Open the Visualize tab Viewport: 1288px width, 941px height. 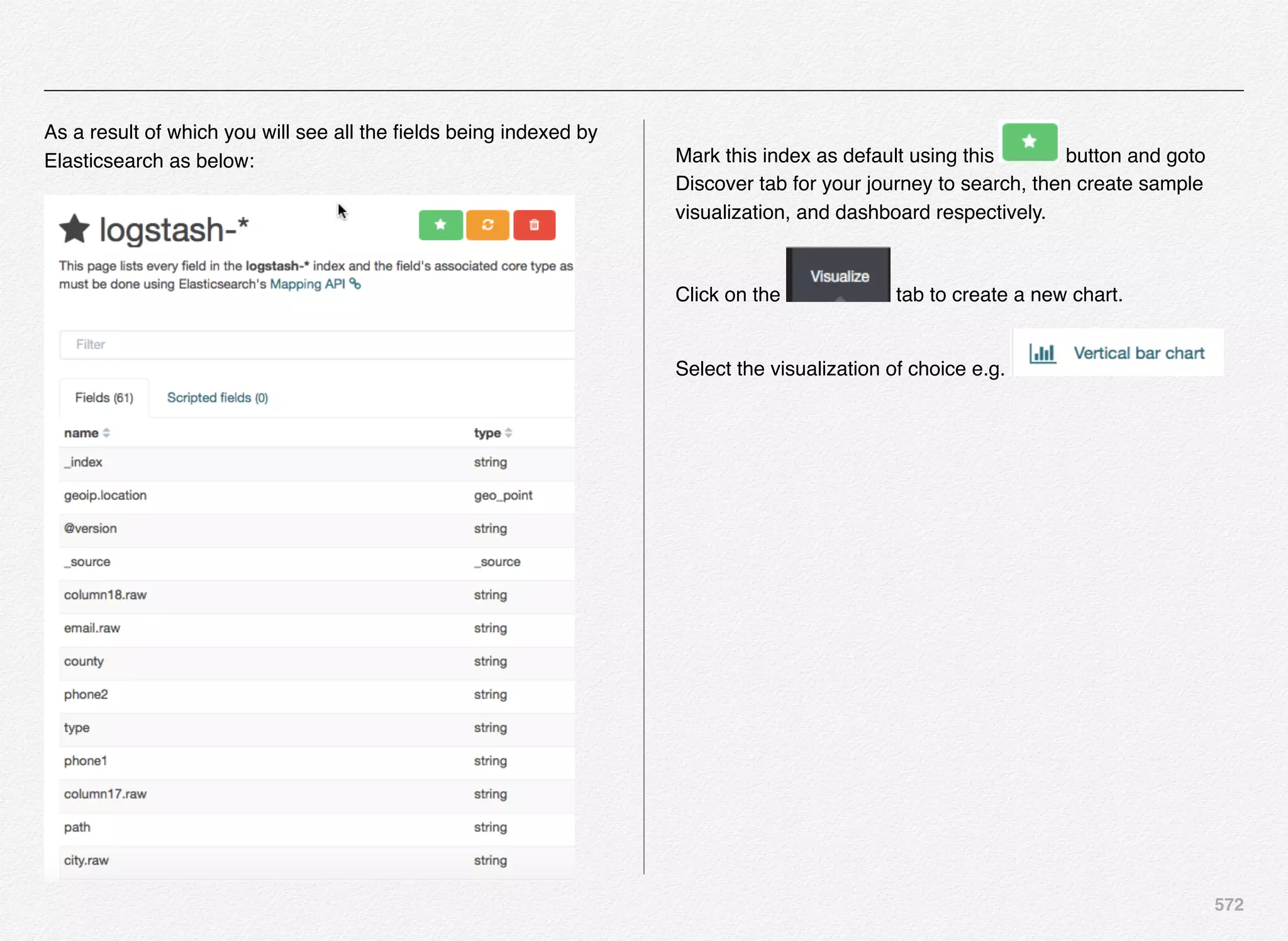pyautogui.click(x=838, y=275)
